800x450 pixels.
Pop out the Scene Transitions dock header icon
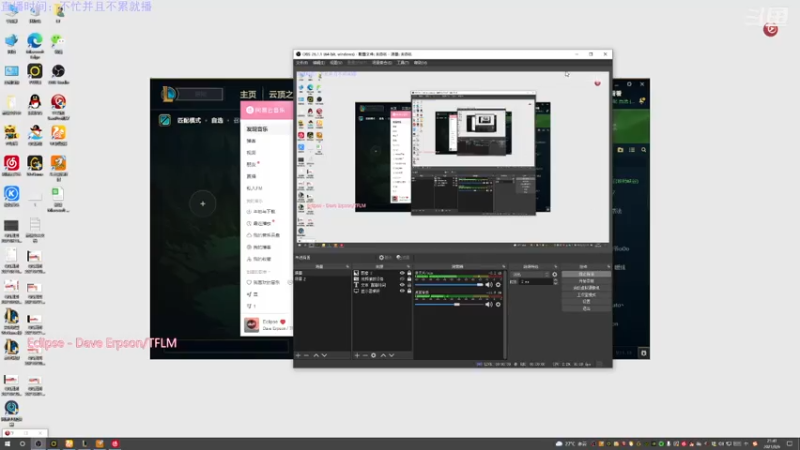(556, 266)
